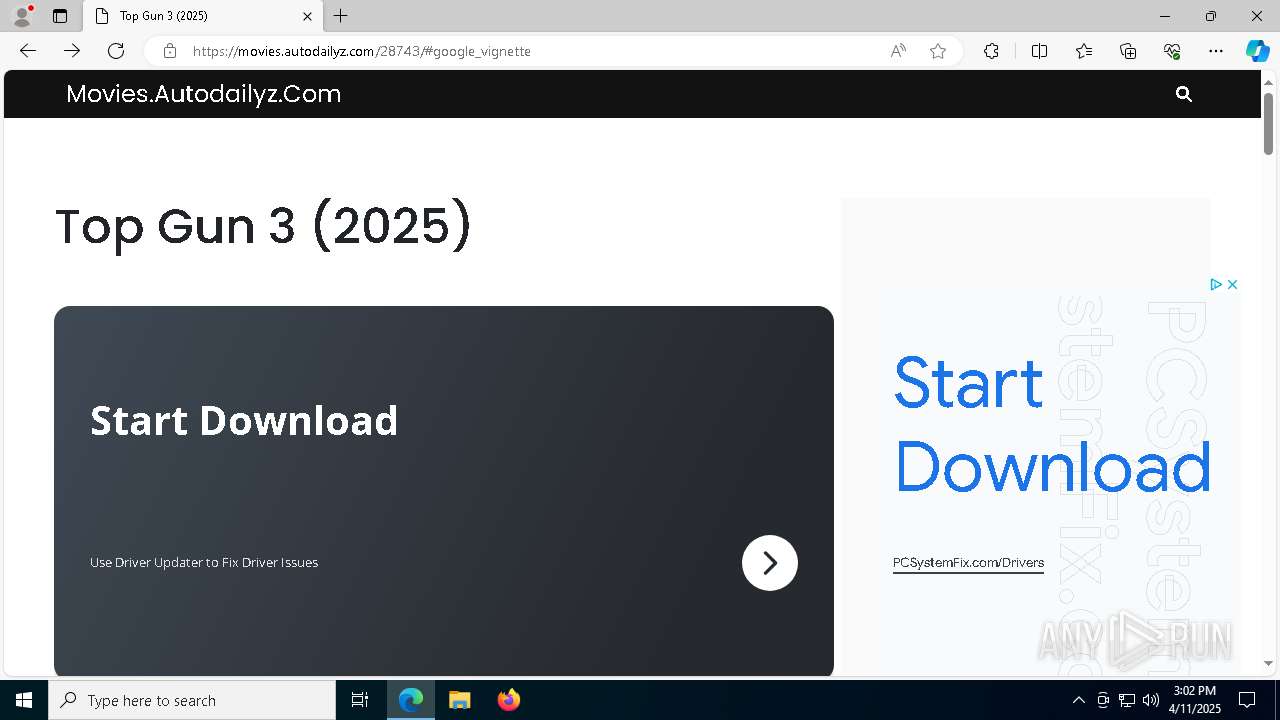
Task: Open the Windows Start menu
Action: (x=24, y=700)
